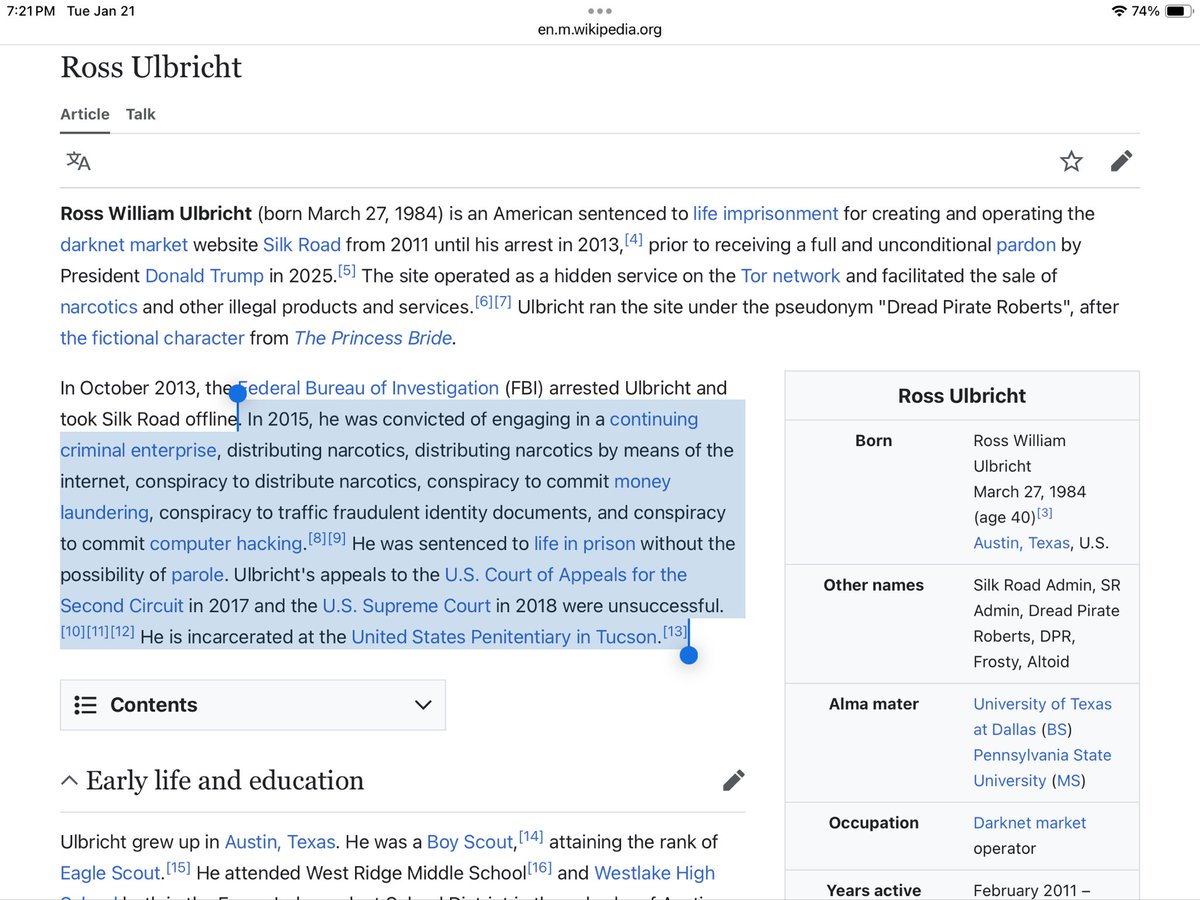Open the parole link
Image resolution: width=1200 pixels, height=900 pixels.
[198, 575]
